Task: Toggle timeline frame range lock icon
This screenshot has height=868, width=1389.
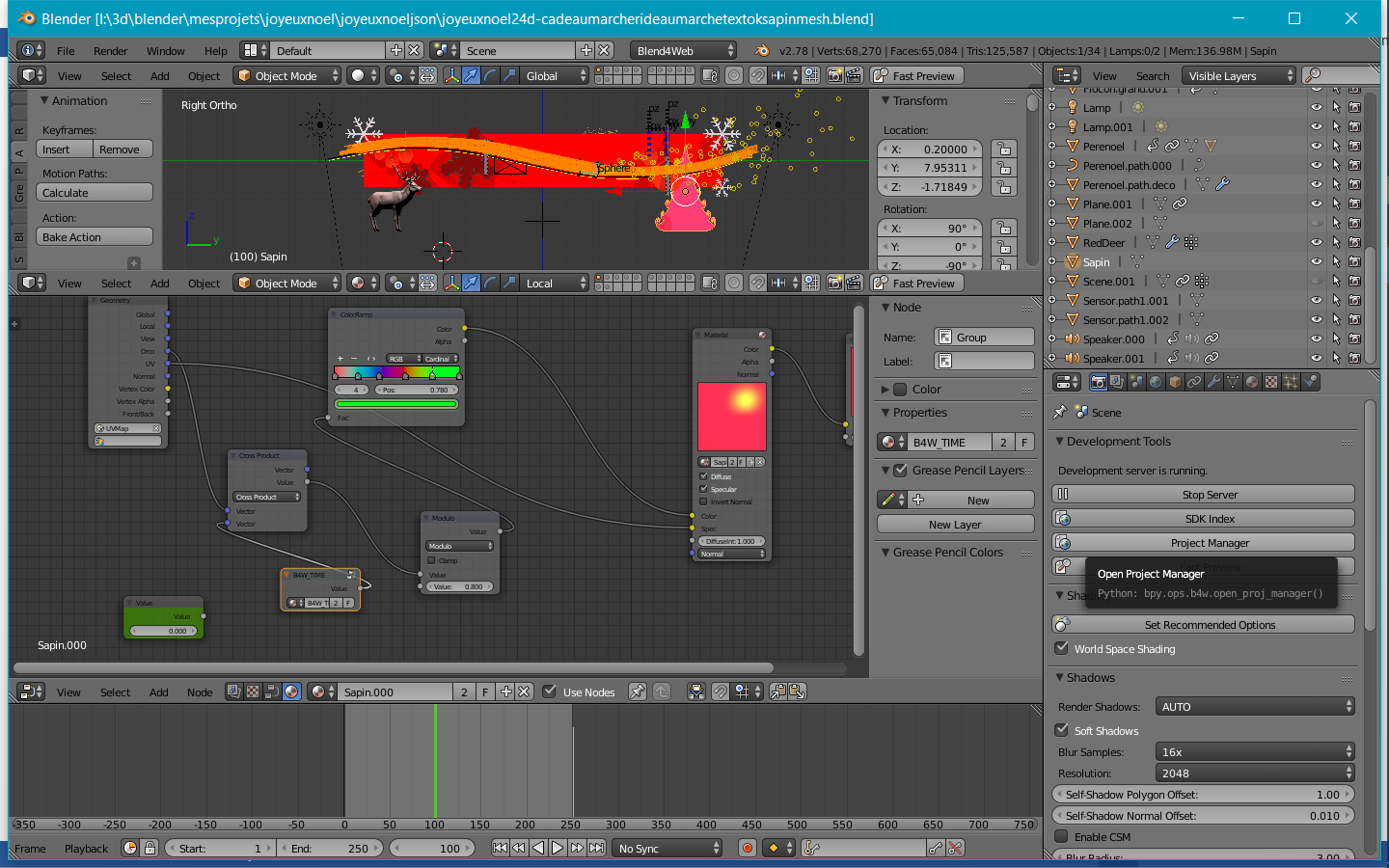Action: click(x=150, y=848)
